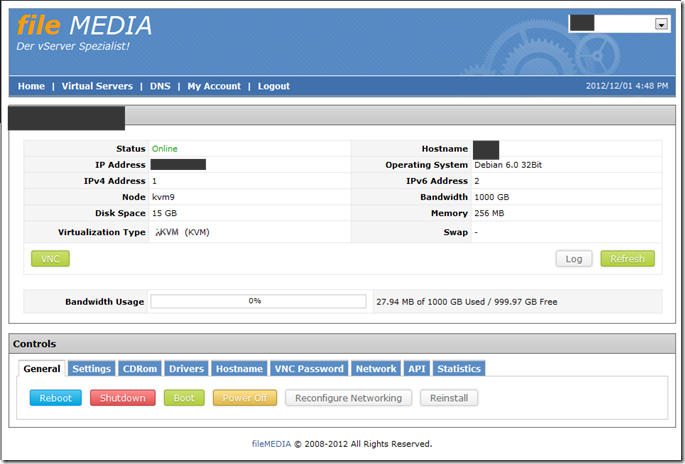The width and height of the screenshot is (685, 464).
Task: Open the Hostname tab
Action: (x=239, y=369)
